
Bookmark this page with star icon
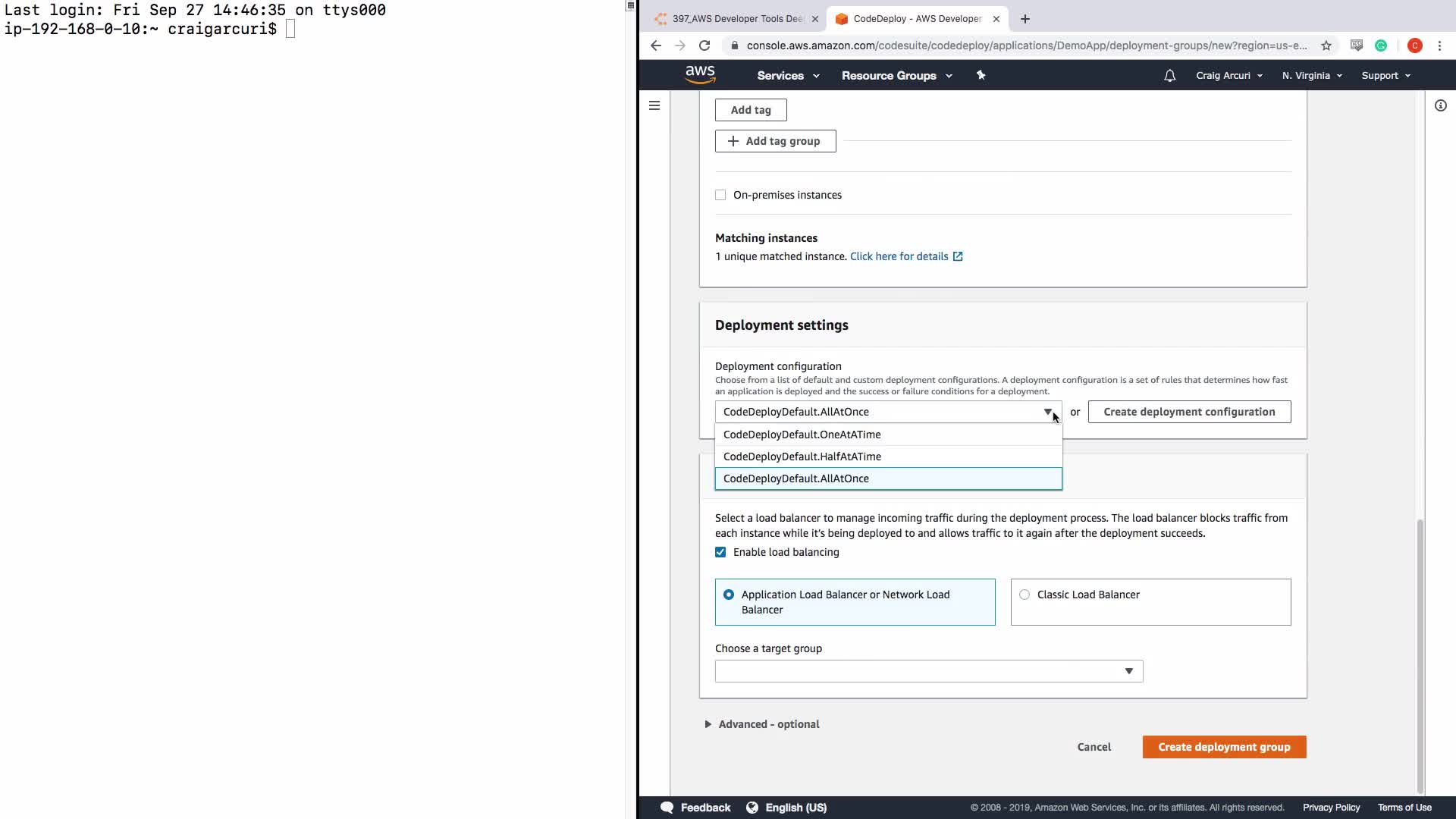(x=1326, y=45)
